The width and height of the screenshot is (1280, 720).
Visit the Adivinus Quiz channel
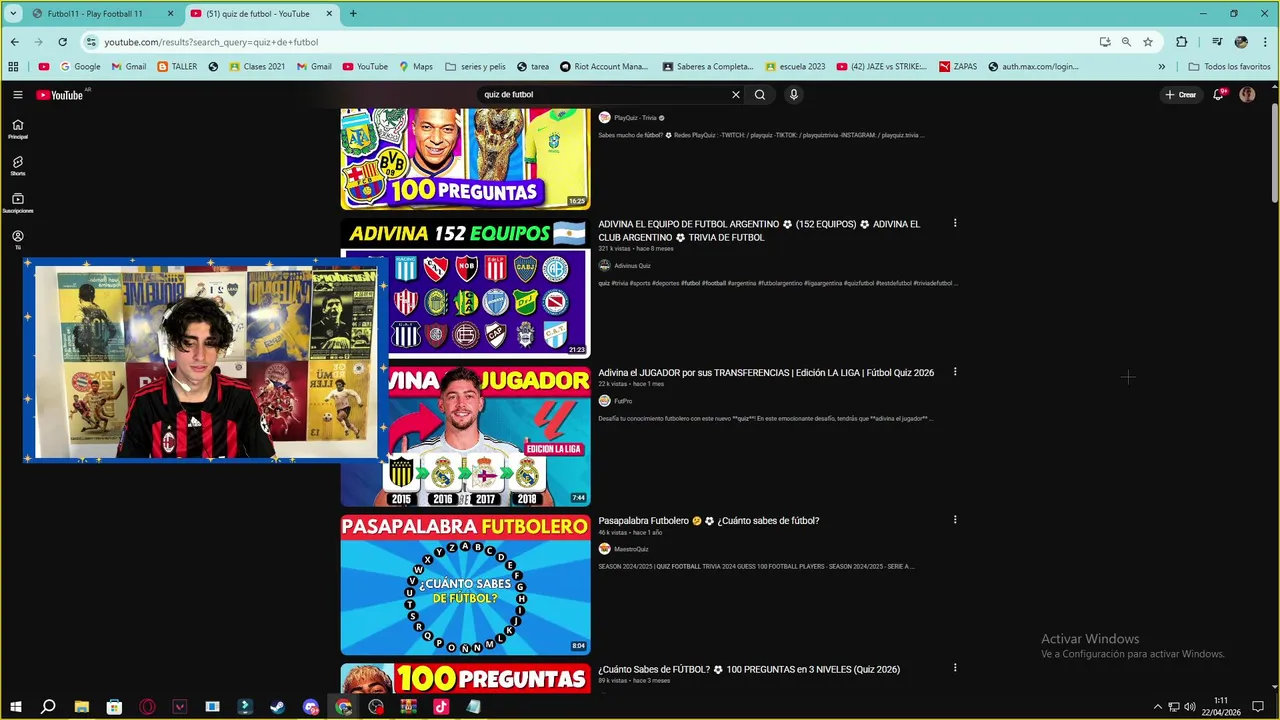point(632,266)
